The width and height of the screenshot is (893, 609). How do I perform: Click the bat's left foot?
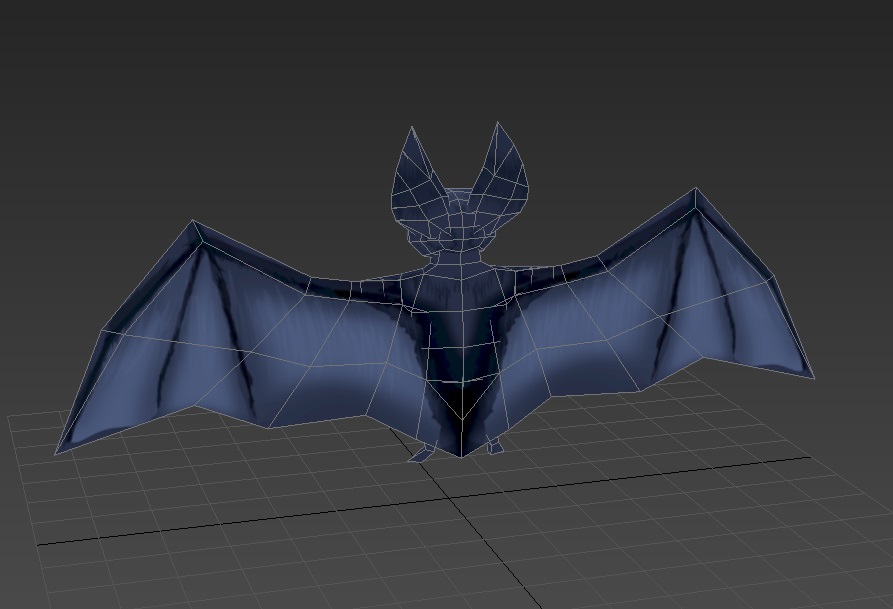pos(423,453)
